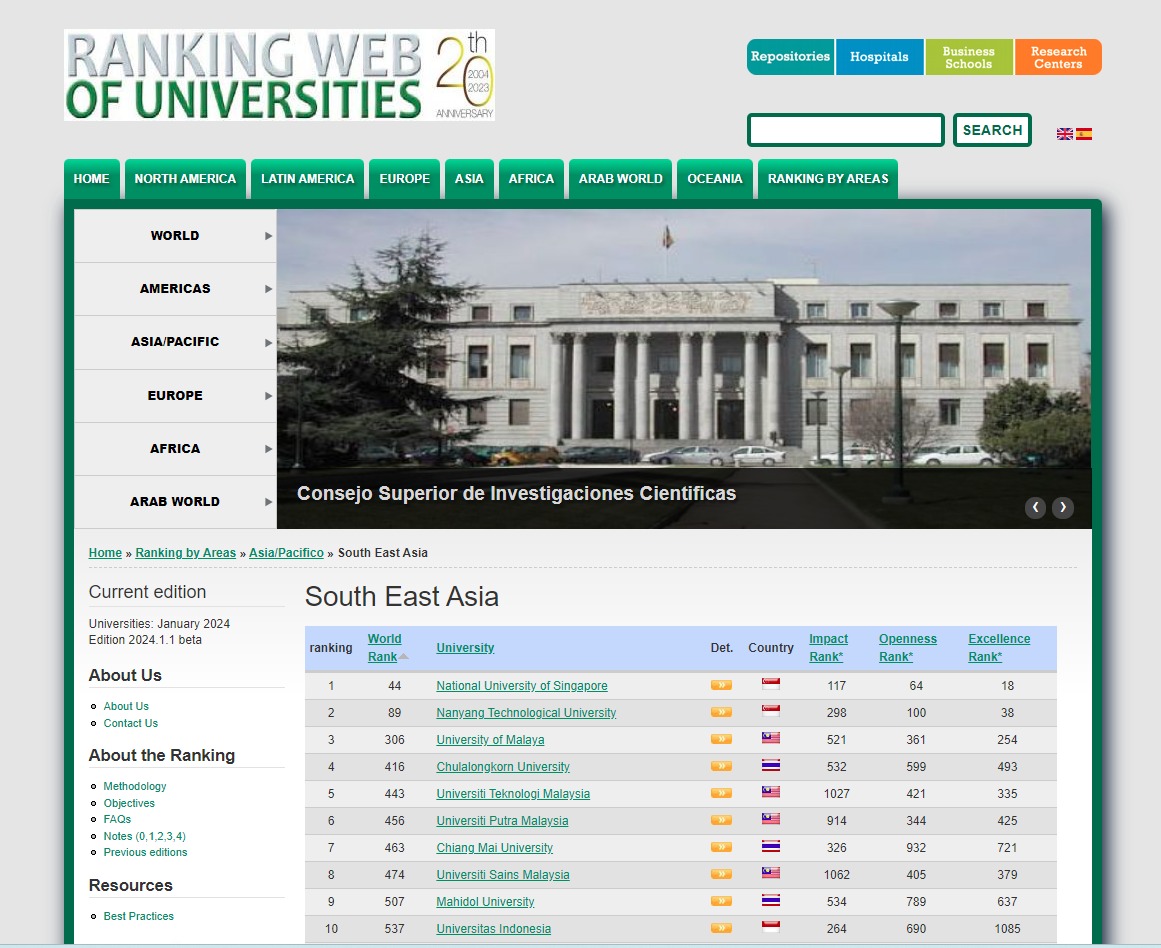The height and width of the screenshot is (948, 1161).
Task: Focus the search text field
Action: [x=846, y=130]
